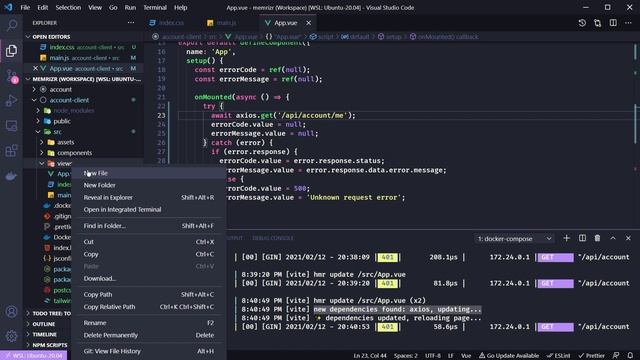Screen dimensions: 640x360
Task: Select Delete Permanently from context menu
Action: point(149,335)
